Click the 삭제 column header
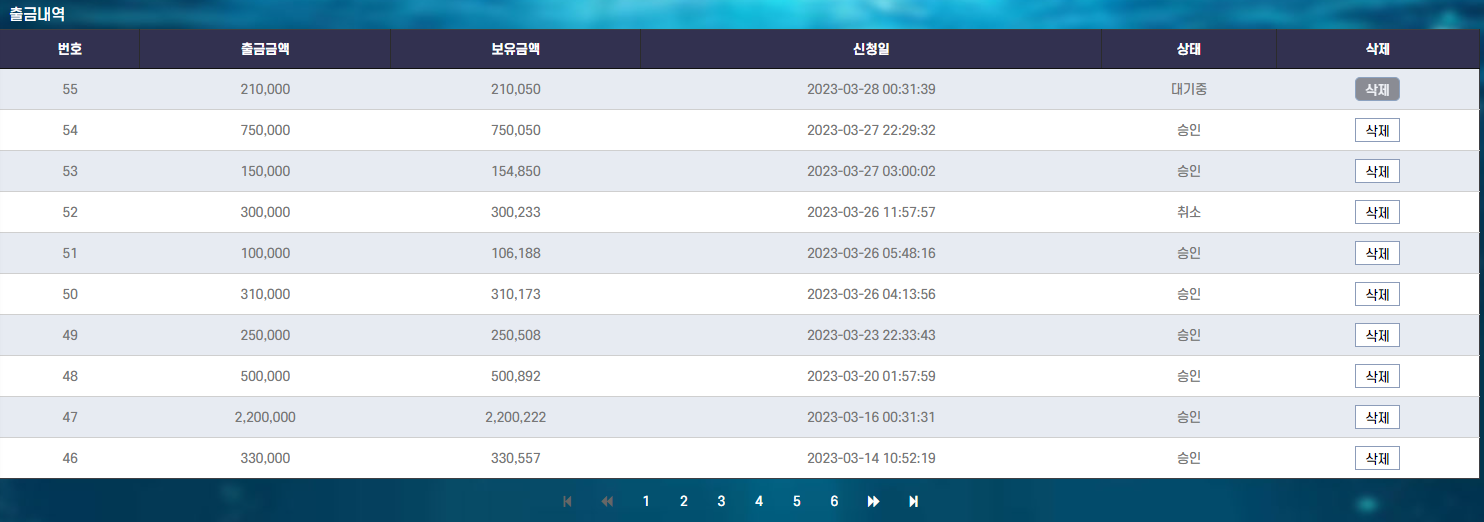 point(1377,49)
